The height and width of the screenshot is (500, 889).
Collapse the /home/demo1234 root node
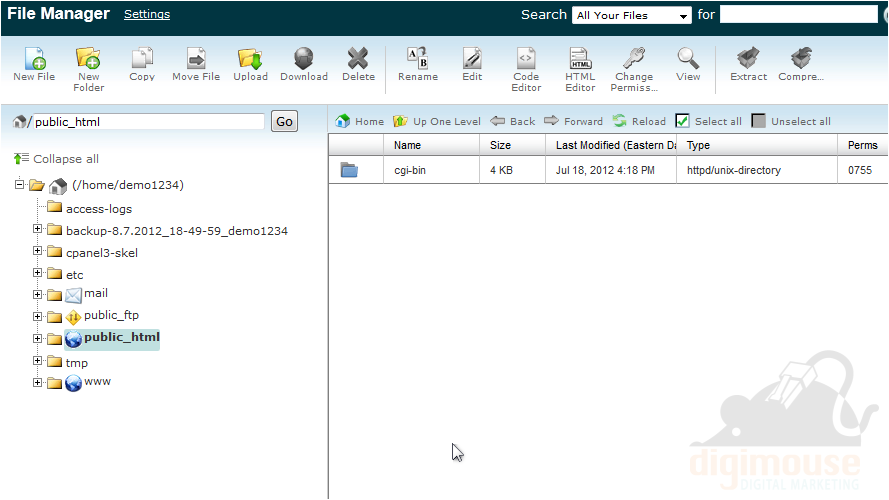[x=19, y=184]
